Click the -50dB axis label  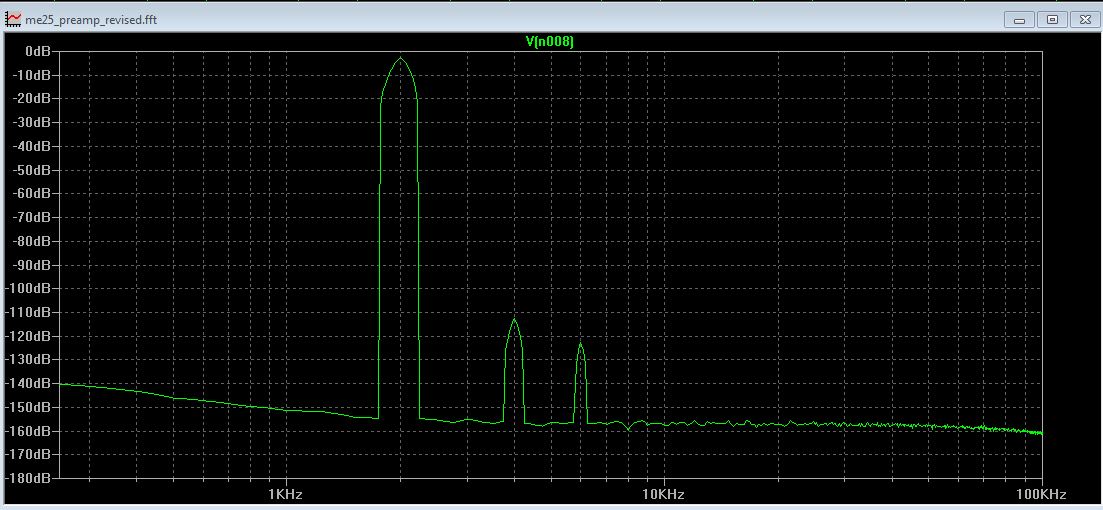pyautogui.click(x=32, y=170)
